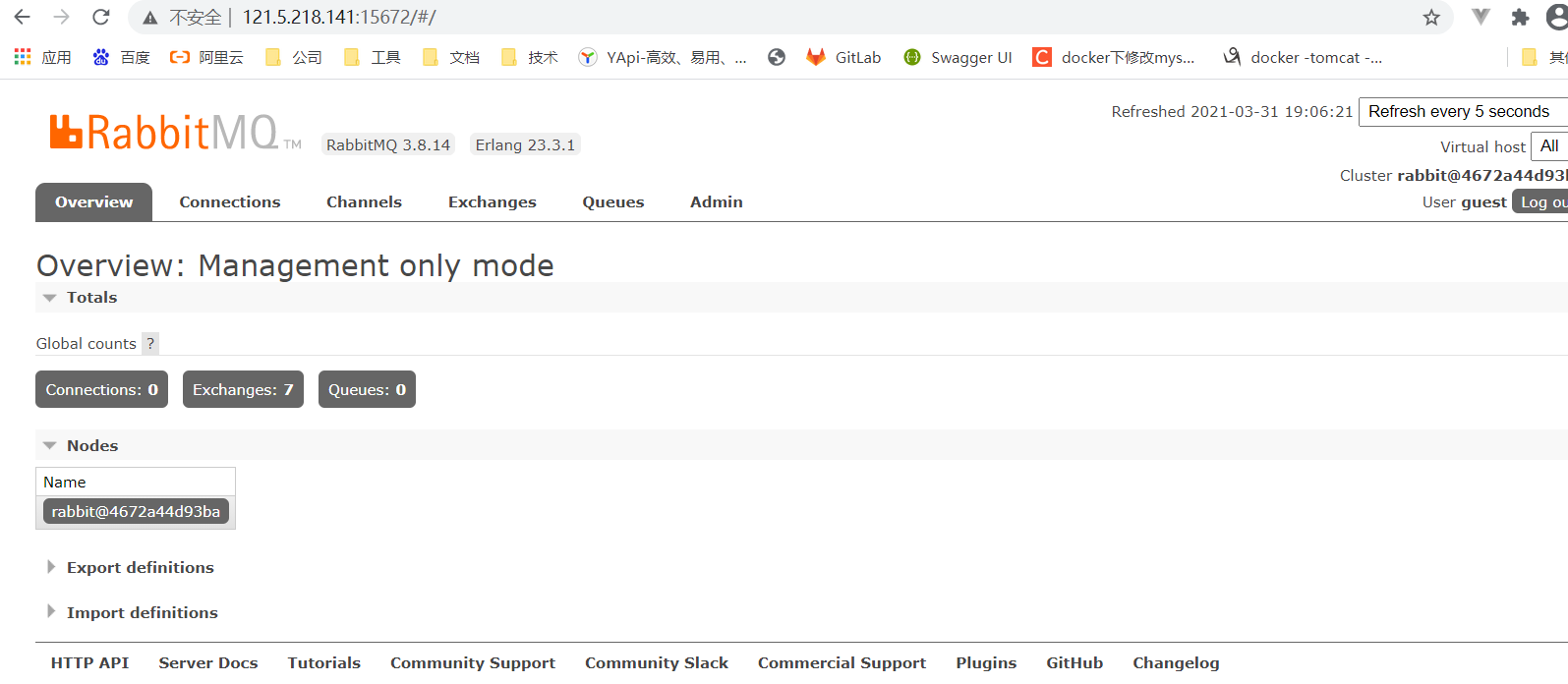1568x684 pixels.
Task: Click the RabbitMQ 3.8.14 version label
Action: tap(388, 144)
